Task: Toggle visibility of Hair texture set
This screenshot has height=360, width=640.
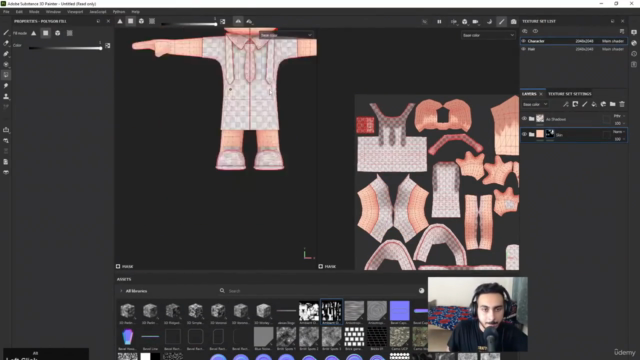Action: (524, 49)
